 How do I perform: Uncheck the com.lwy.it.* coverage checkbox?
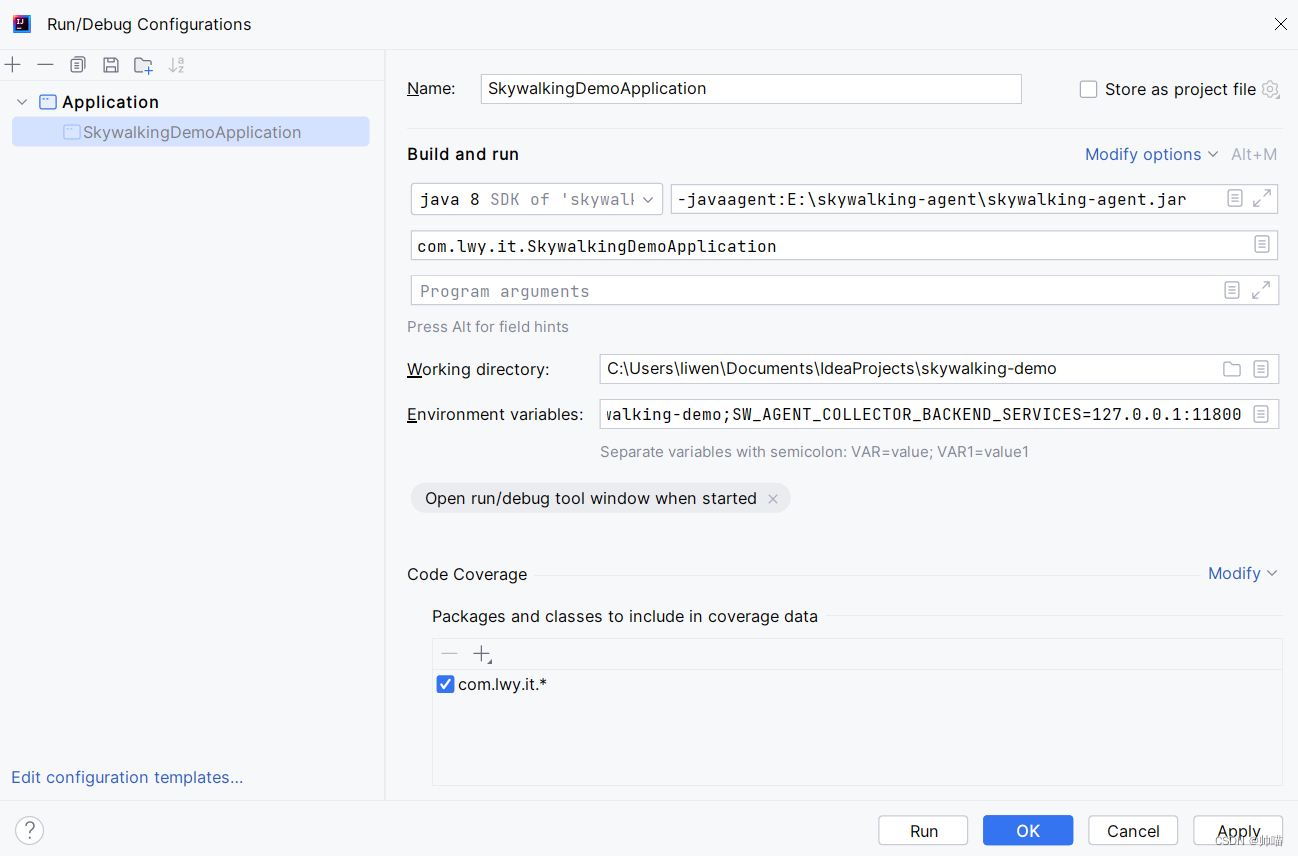445,684
